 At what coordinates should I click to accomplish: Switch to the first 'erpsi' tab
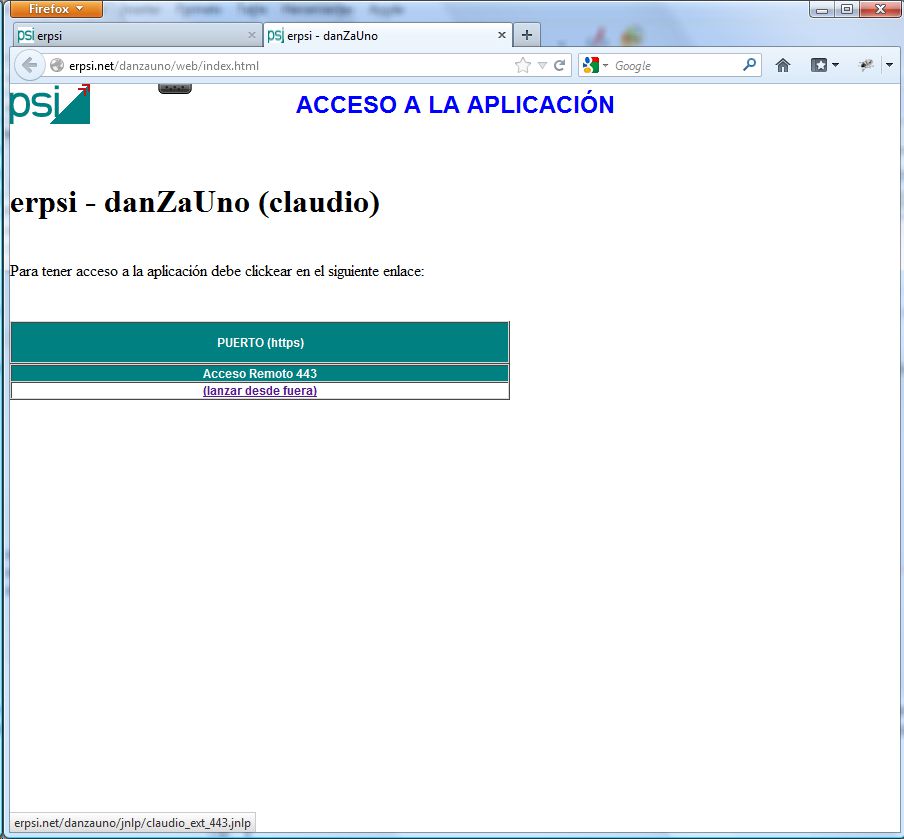click(x=136, y=35)
